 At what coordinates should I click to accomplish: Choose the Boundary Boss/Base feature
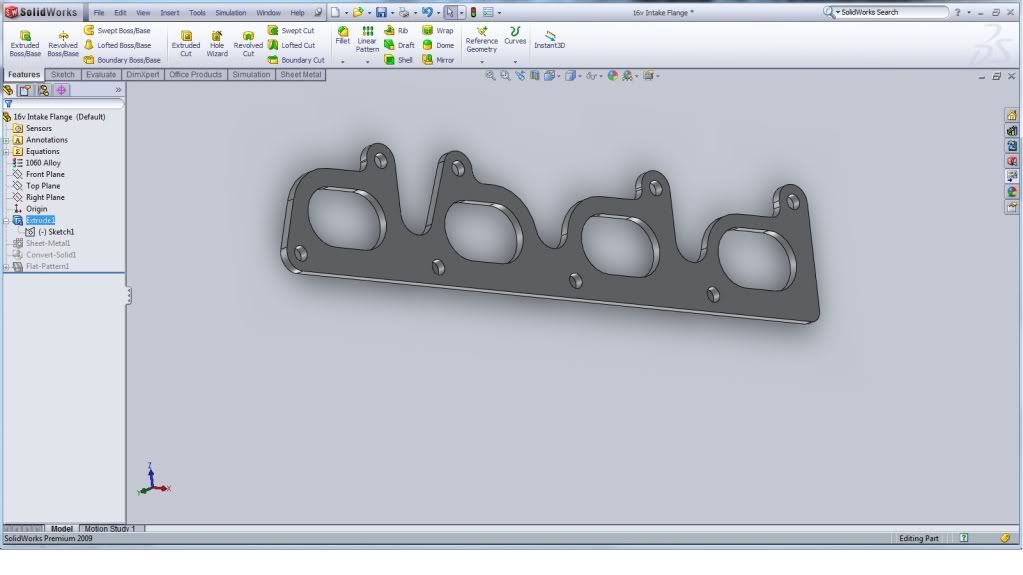[122, 59]
